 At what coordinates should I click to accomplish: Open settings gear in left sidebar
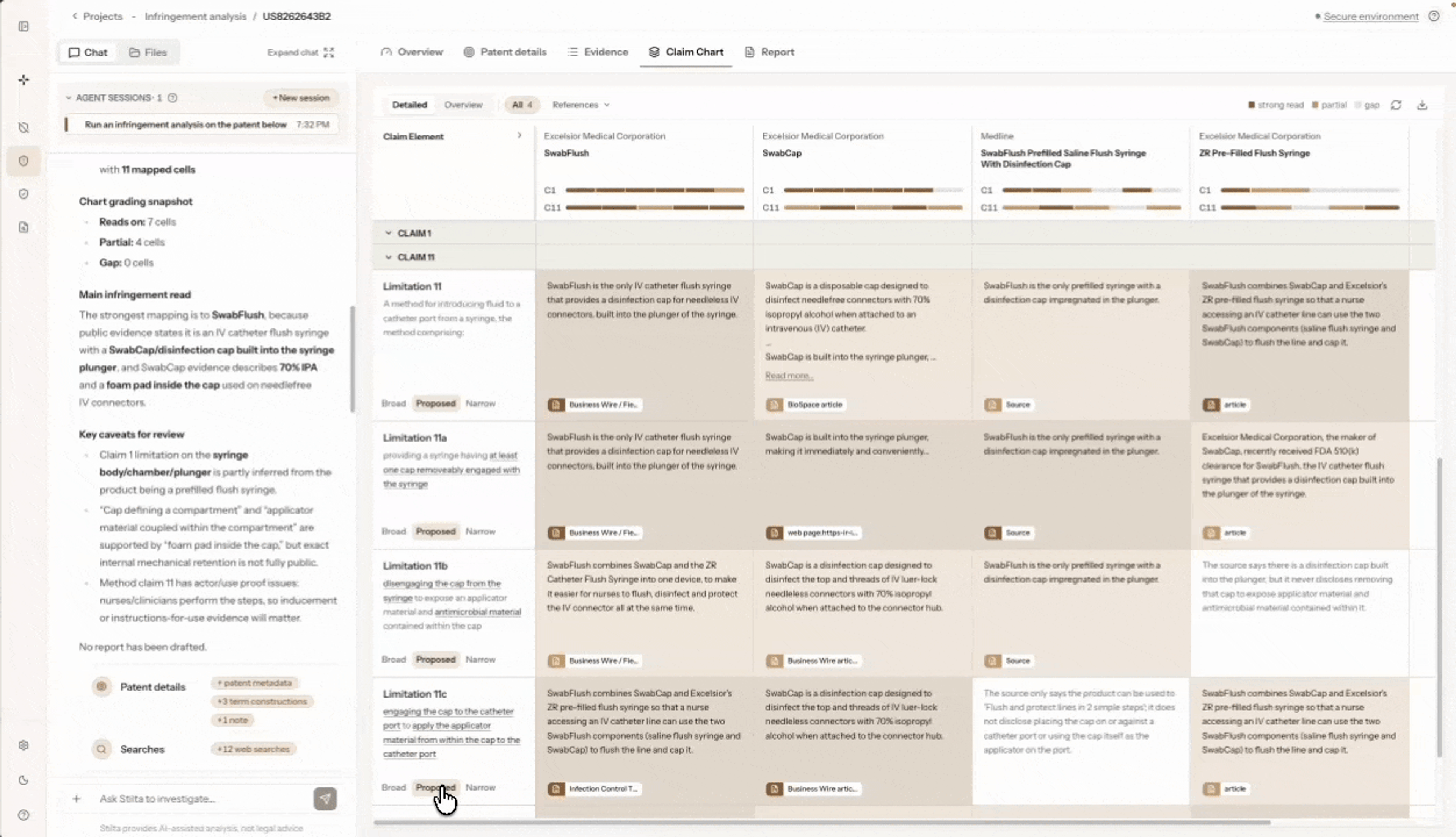coord(24,746)
